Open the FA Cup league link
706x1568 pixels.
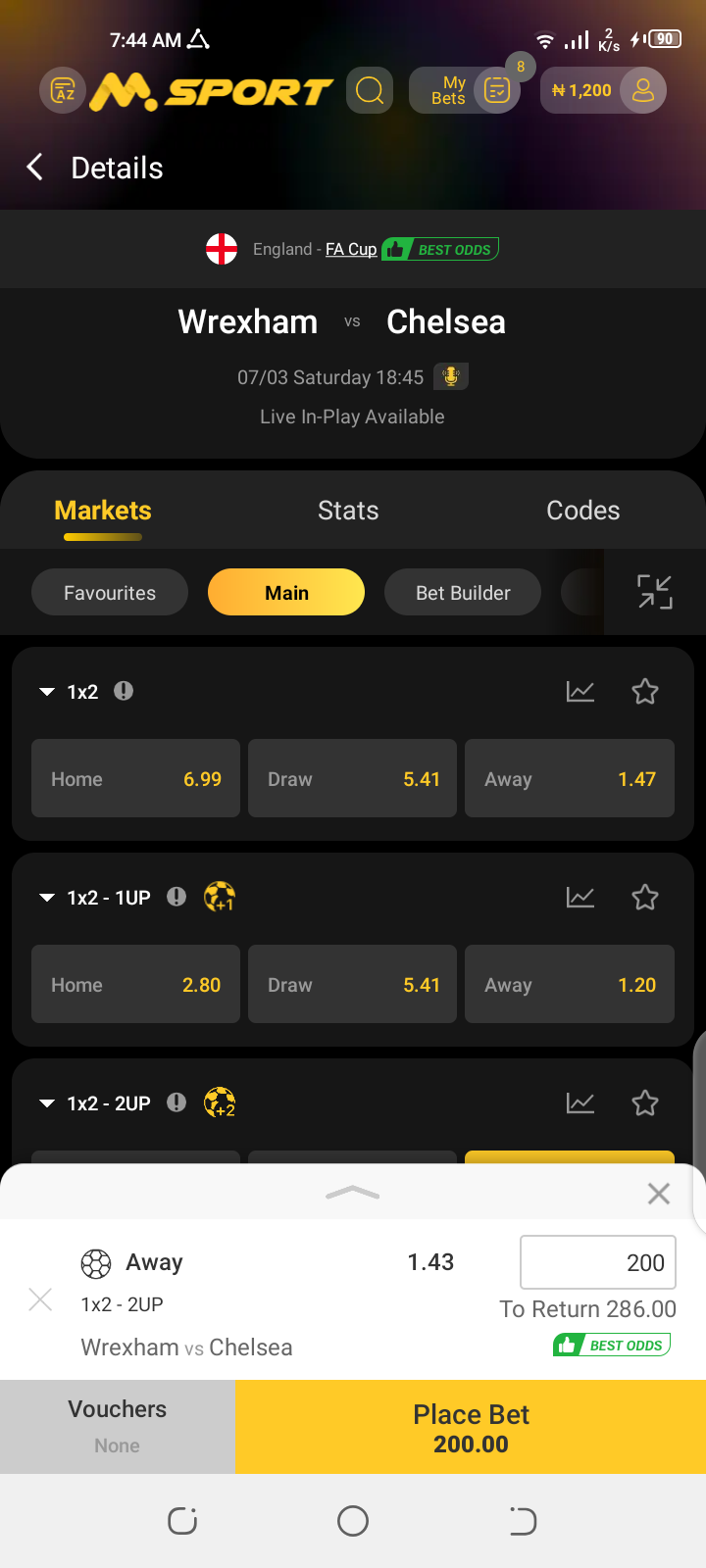click(351, 249)
